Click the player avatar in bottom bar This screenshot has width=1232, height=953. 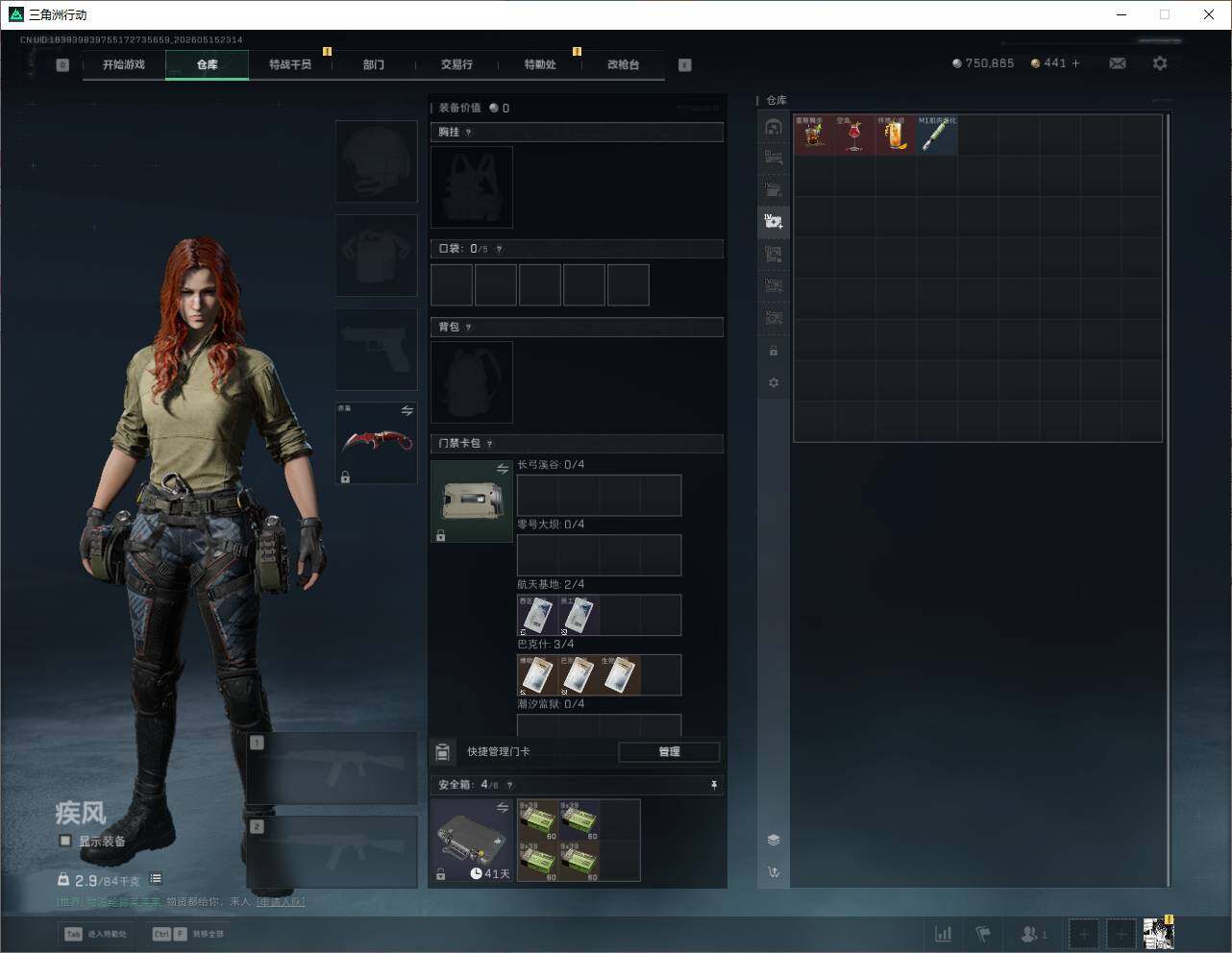(x=1158, y=934)
